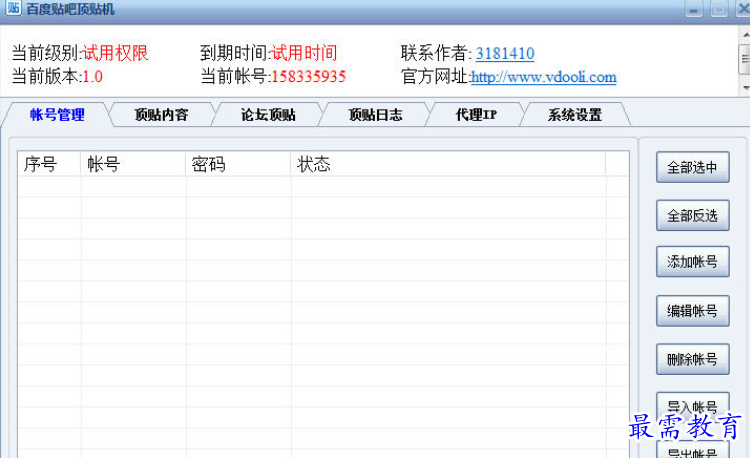Image resolution: width=750 pixels, height=458 pixels.
Task: Click the red text 试用权限
Action: click(x=115, y=53)
